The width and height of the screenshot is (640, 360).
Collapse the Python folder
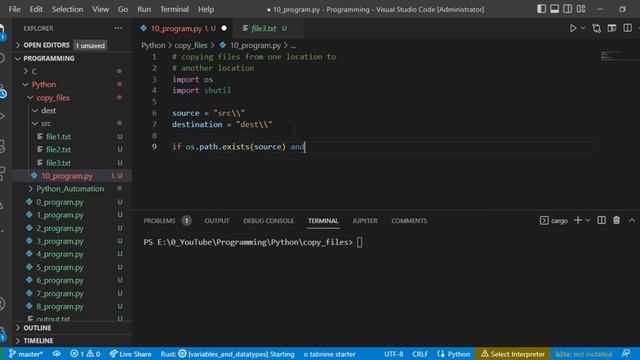[x=44, y=84]
